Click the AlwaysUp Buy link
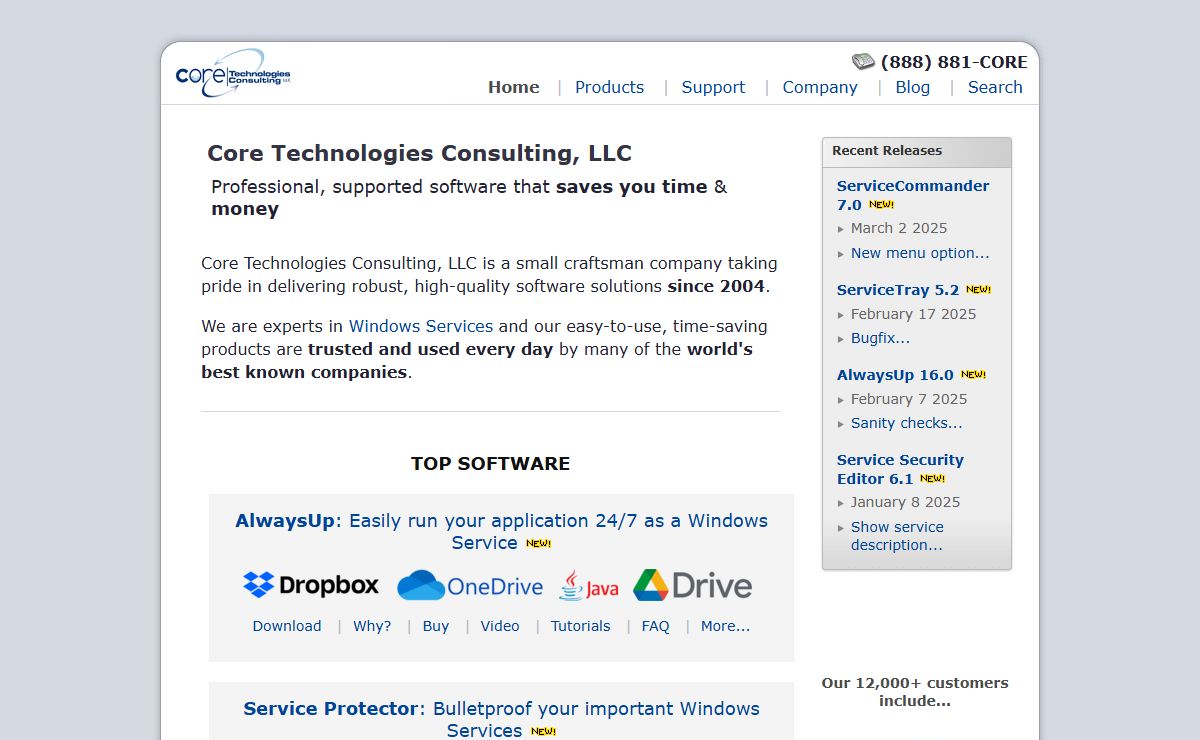This screenshot has height=740, width=1200. 436,626
